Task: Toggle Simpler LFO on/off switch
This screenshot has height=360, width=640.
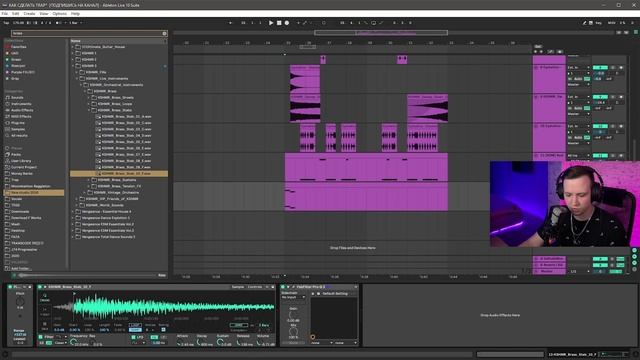Action: 133,337
